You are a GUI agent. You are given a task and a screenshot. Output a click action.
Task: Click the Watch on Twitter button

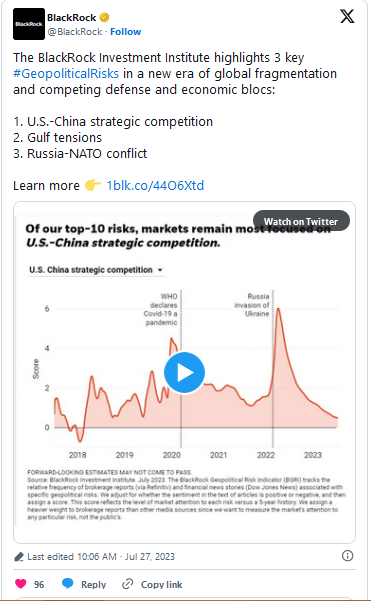301,221
